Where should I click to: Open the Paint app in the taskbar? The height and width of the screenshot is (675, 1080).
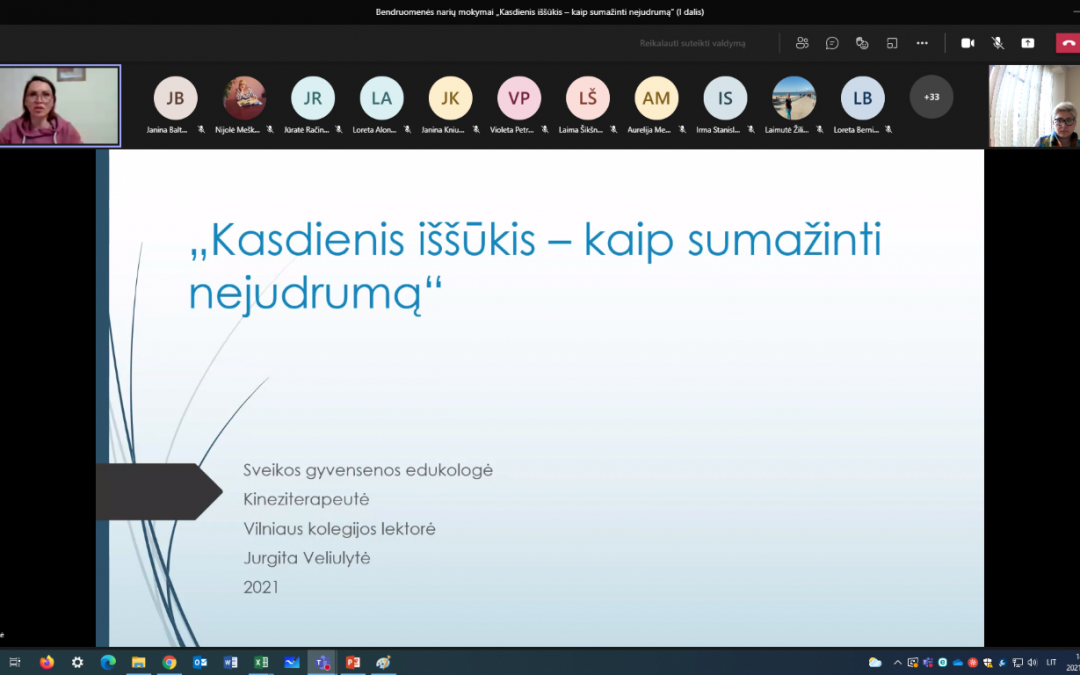point(384,663)
